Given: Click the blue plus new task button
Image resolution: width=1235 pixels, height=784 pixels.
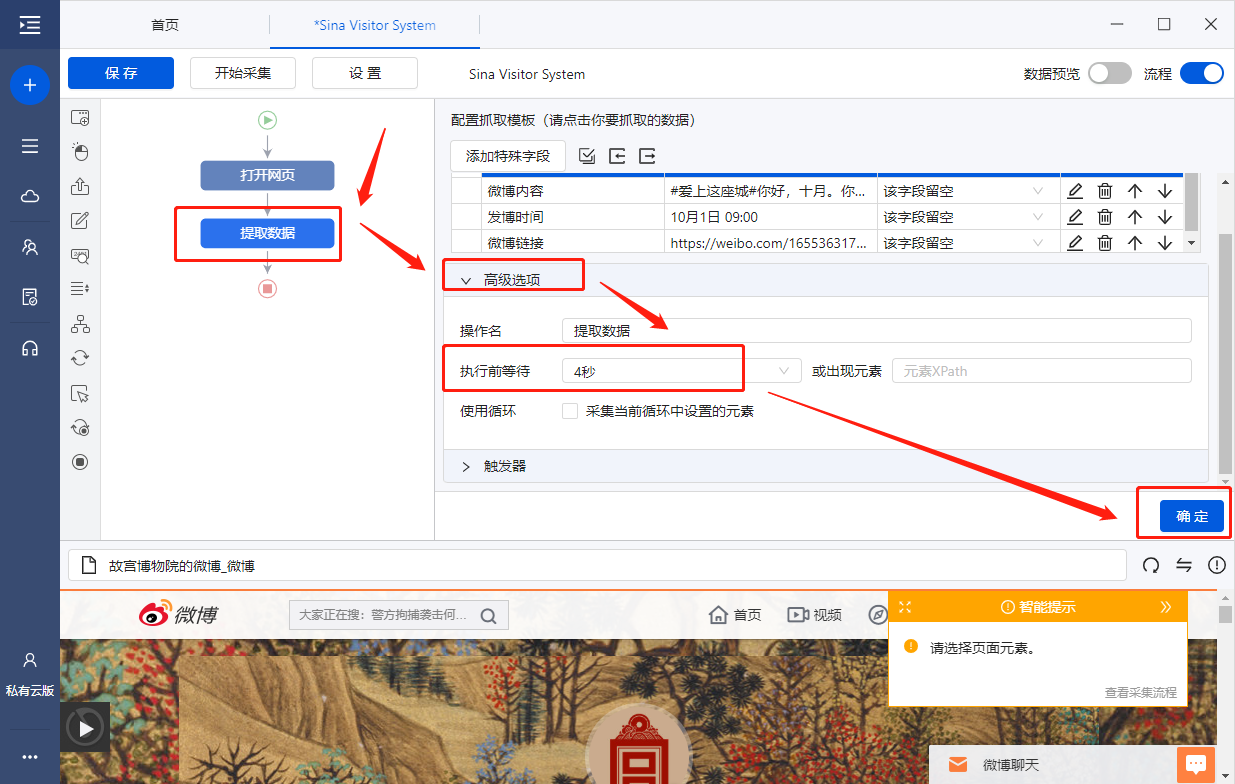Looking at the screenshot, I should pyautogui.click(x=30, y=85).
